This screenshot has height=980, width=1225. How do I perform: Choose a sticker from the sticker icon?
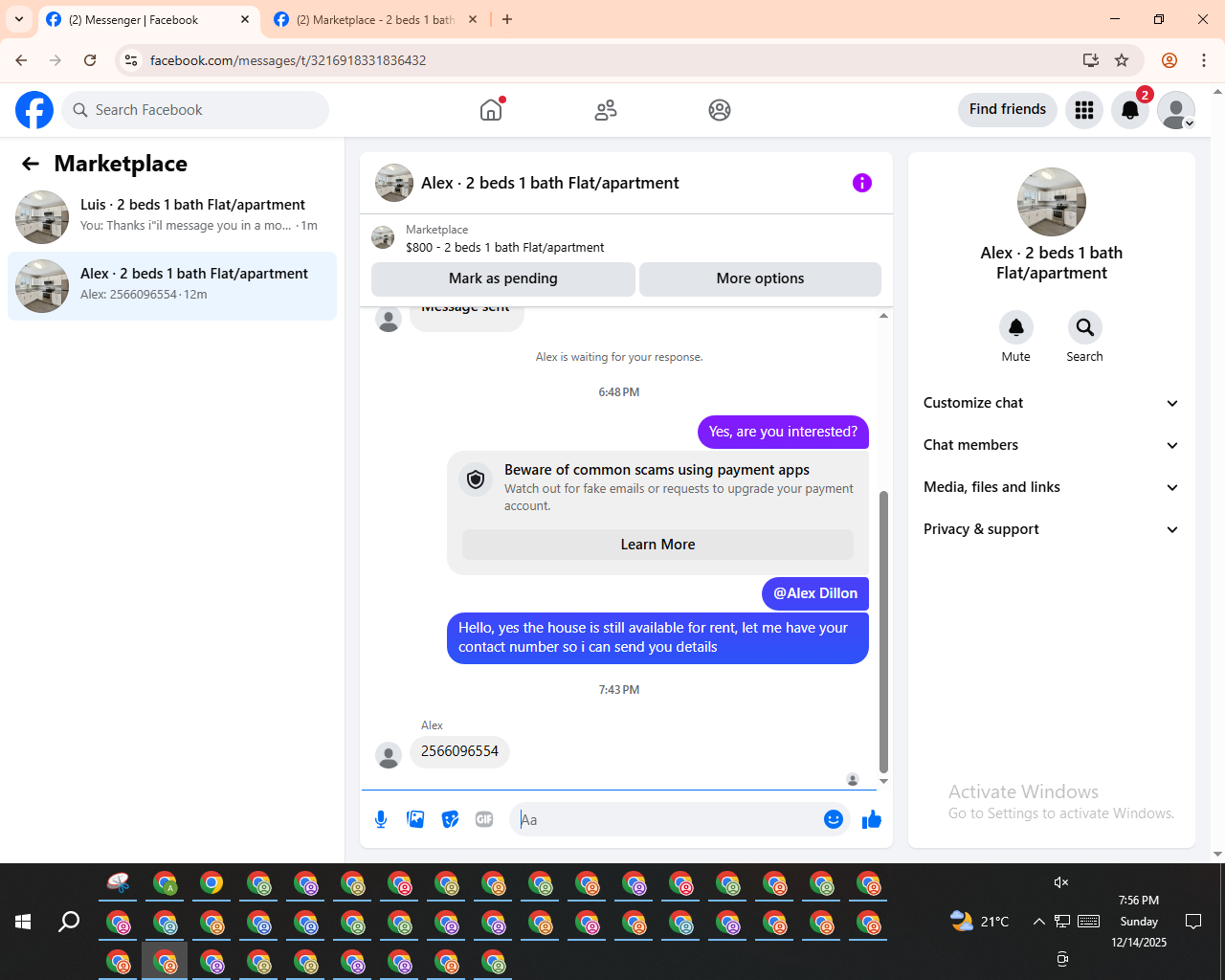coord(450,819)
